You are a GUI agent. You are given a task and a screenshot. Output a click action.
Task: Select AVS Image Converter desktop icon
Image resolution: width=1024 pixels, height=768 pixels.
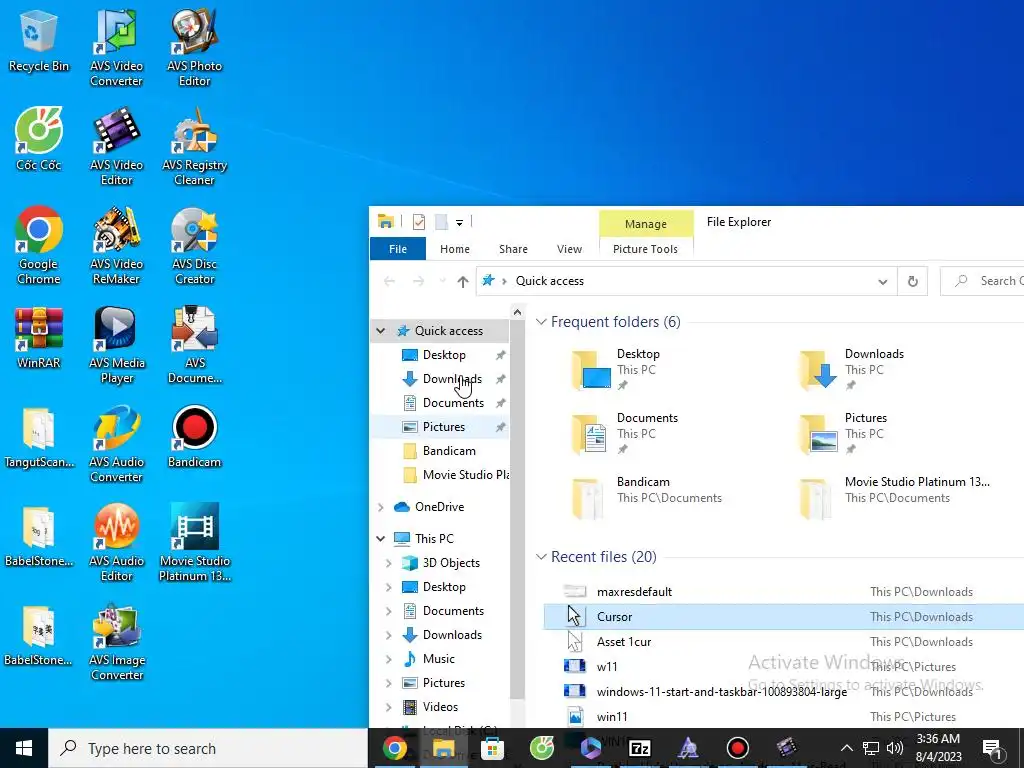click(x=116, y=643)
